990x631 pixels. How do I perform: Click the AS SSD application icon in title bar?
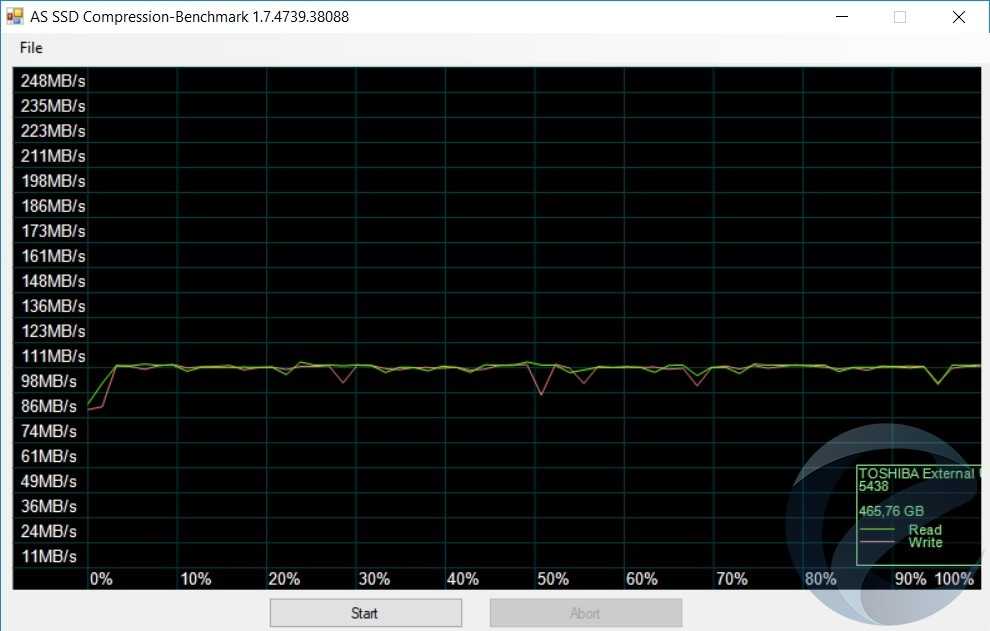pyautogui.click(x=15, y=16)
